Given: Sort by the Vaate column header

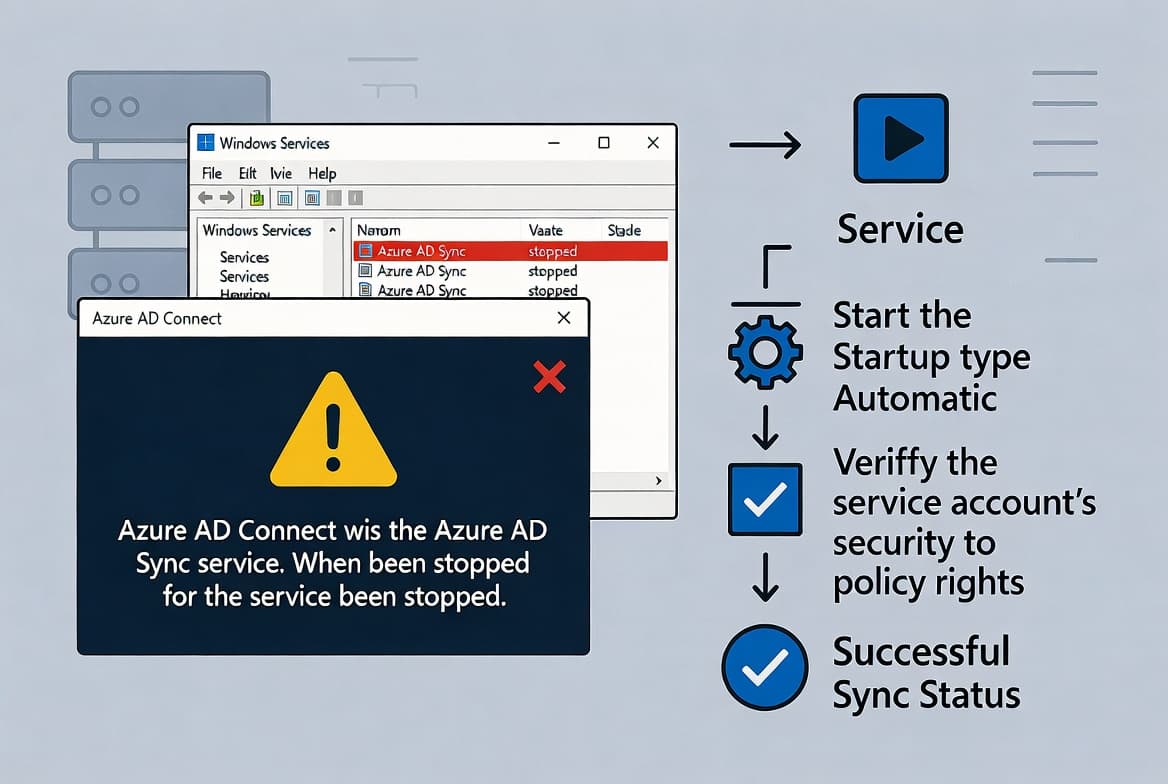Looking at the screenshot, I should pos(545,230).
